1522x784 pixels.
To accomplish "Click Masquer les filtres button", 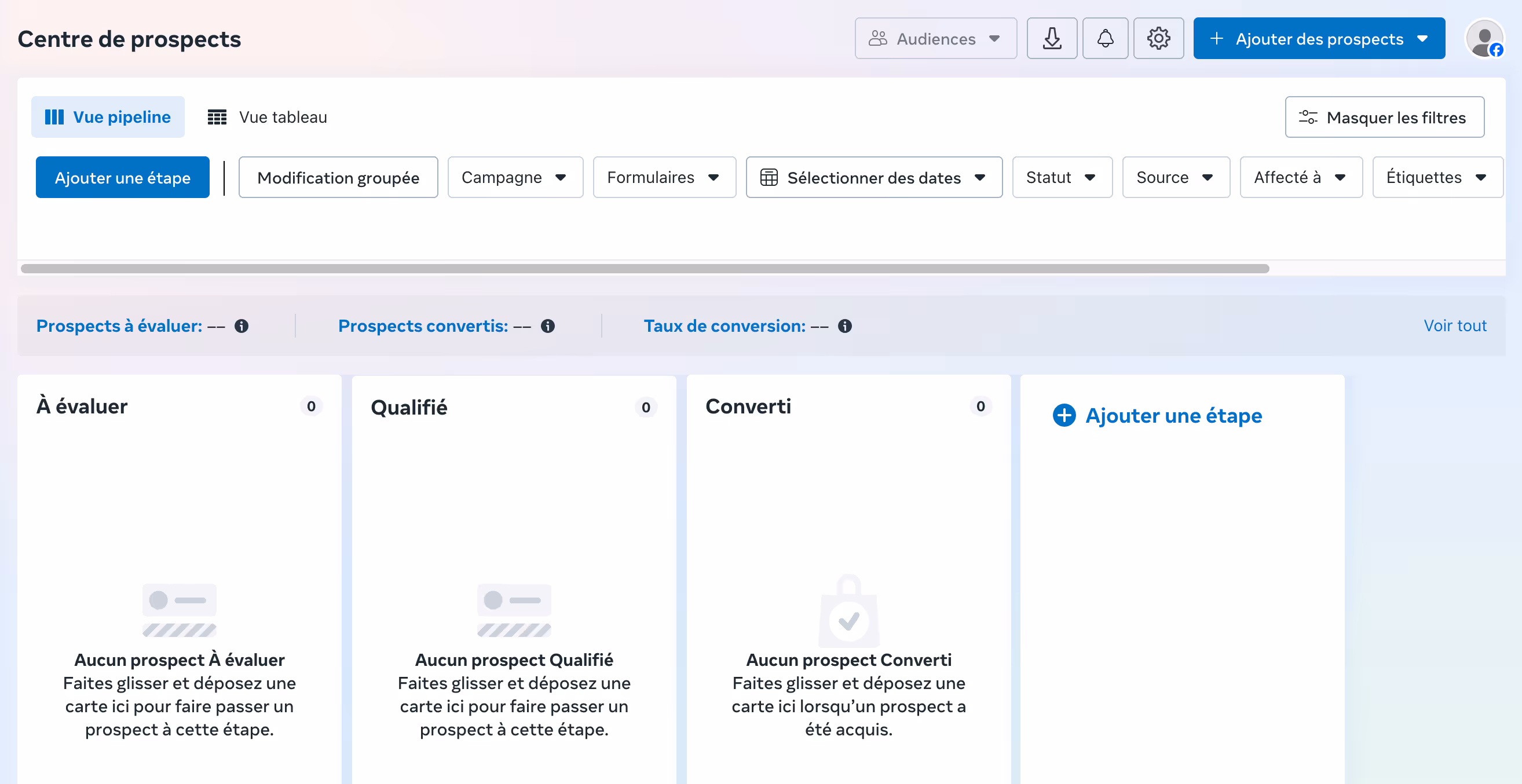I will coord(1384,117).
